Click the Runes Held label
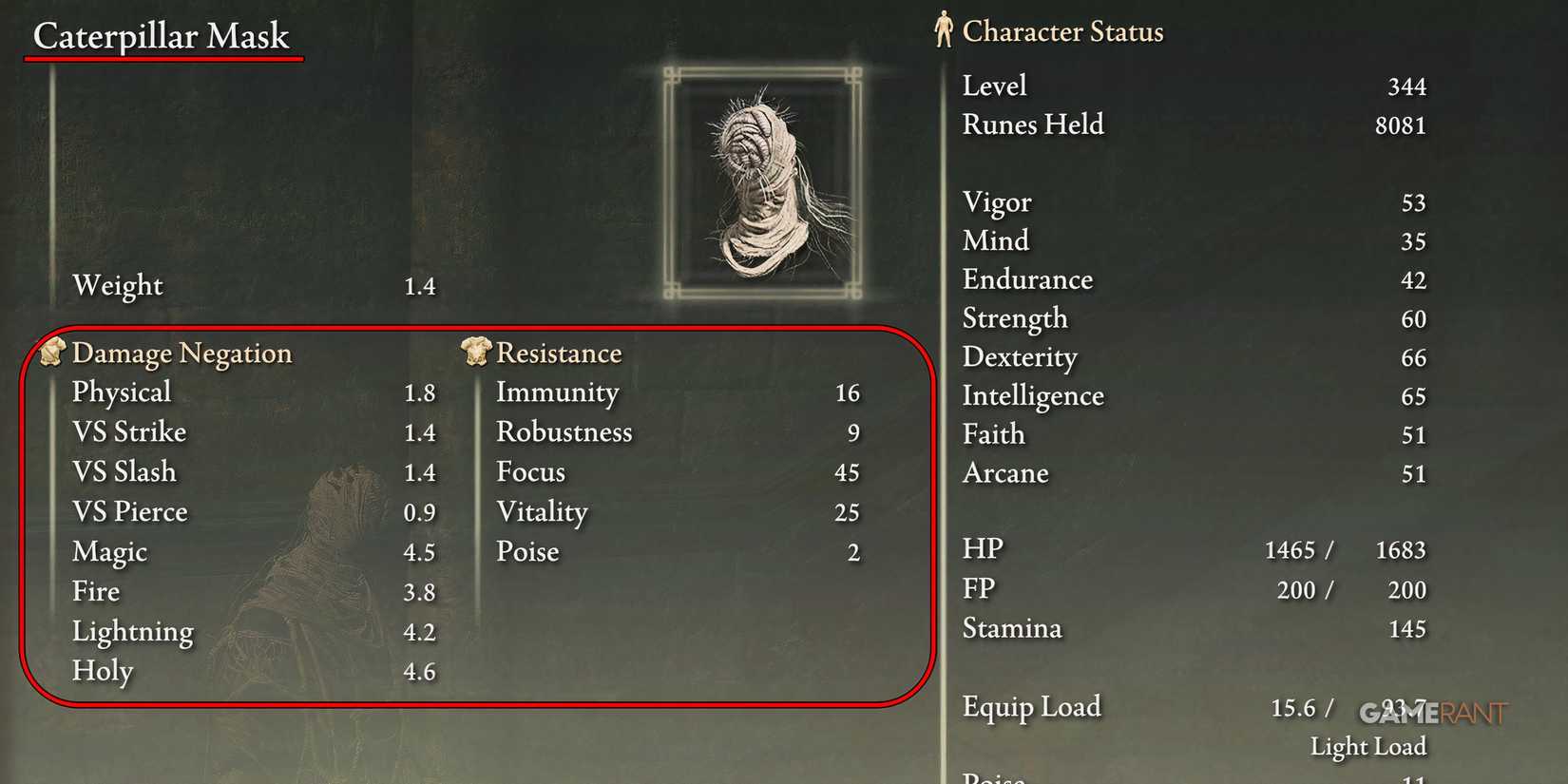This screenshot has height=784, width=1568. [1033, 124]
